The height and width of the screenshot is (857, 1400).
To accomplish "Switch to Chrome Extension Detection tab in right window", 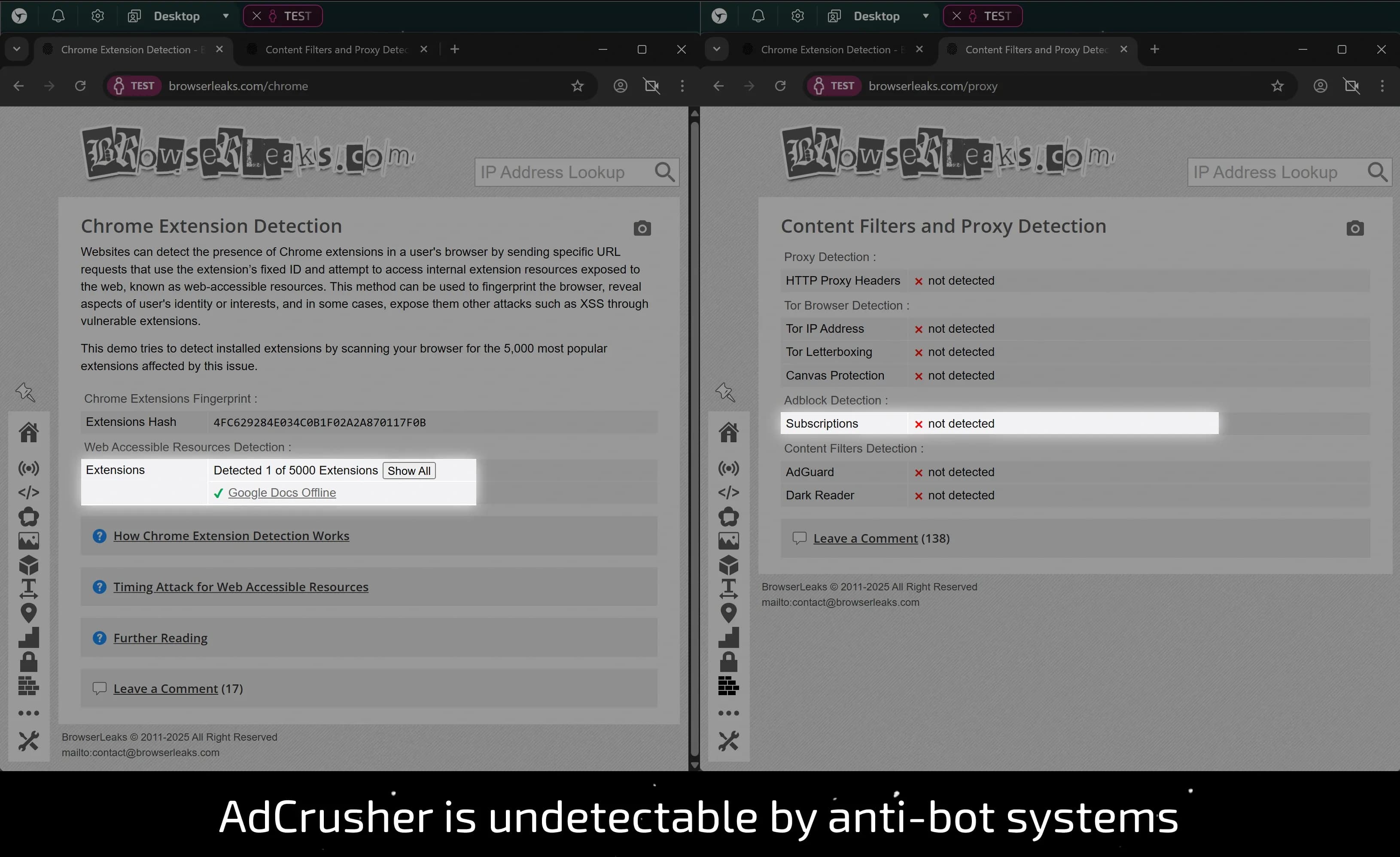I will 825,49.
